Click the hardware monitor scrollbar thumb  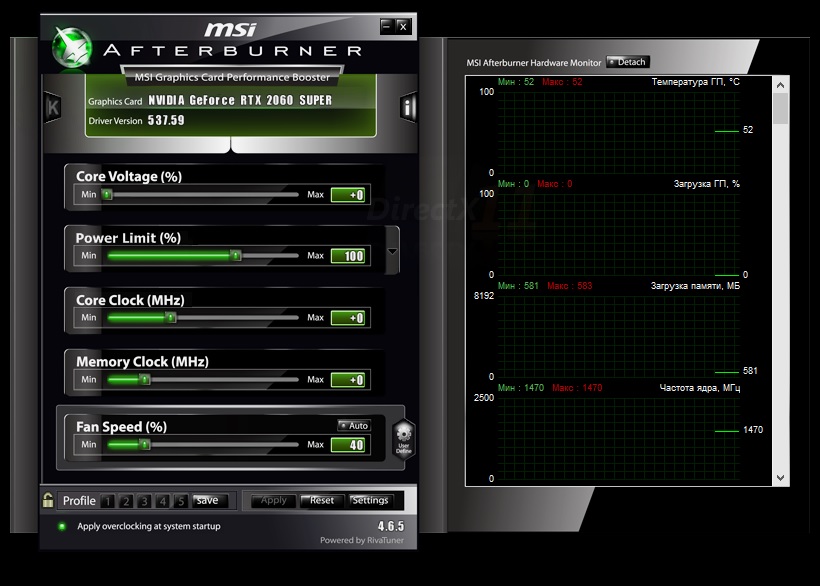pos(781,108)
